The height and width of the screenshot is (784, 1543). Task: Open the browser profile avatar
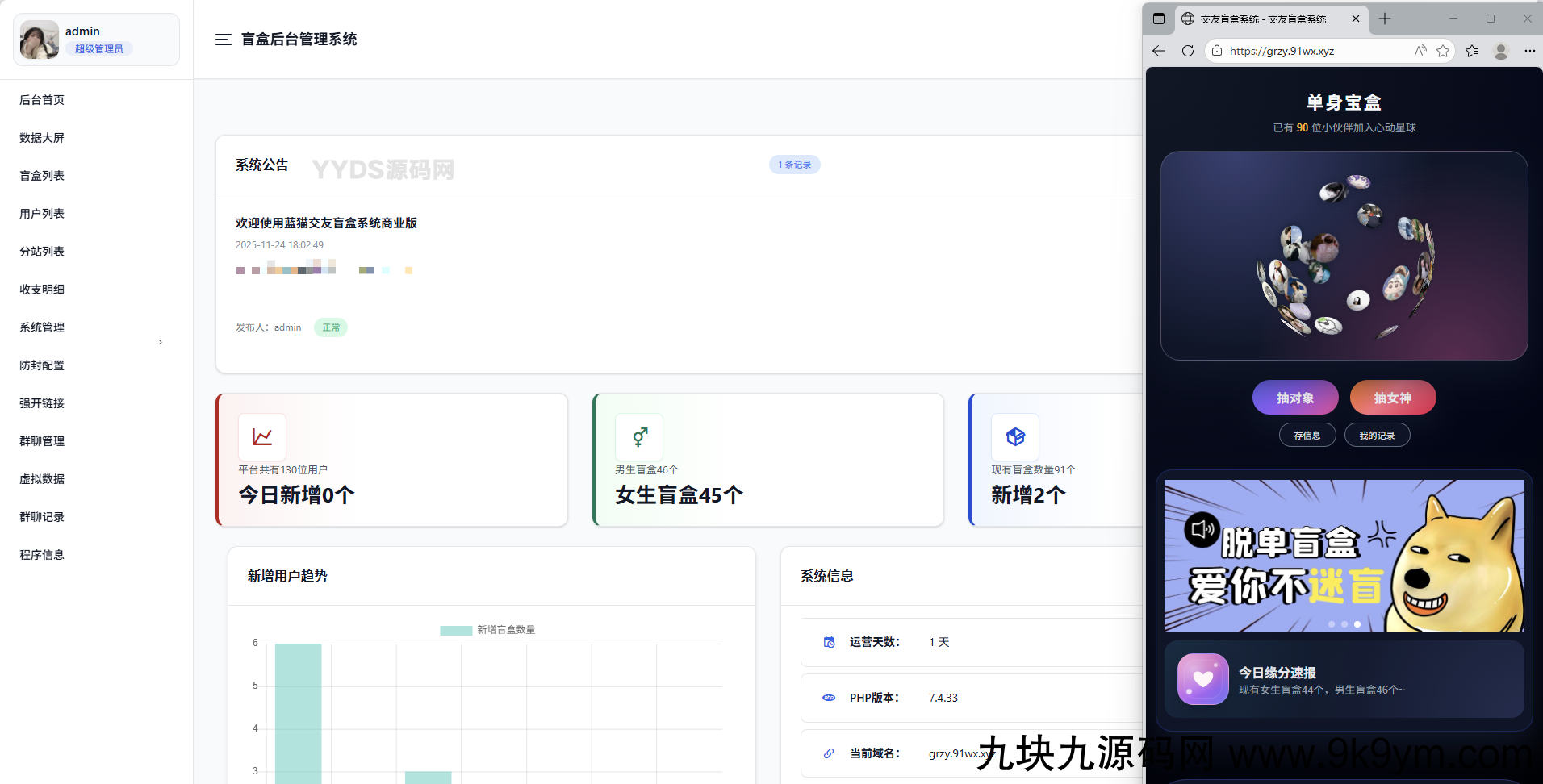pyautogui.click(x=1501, y=51)
